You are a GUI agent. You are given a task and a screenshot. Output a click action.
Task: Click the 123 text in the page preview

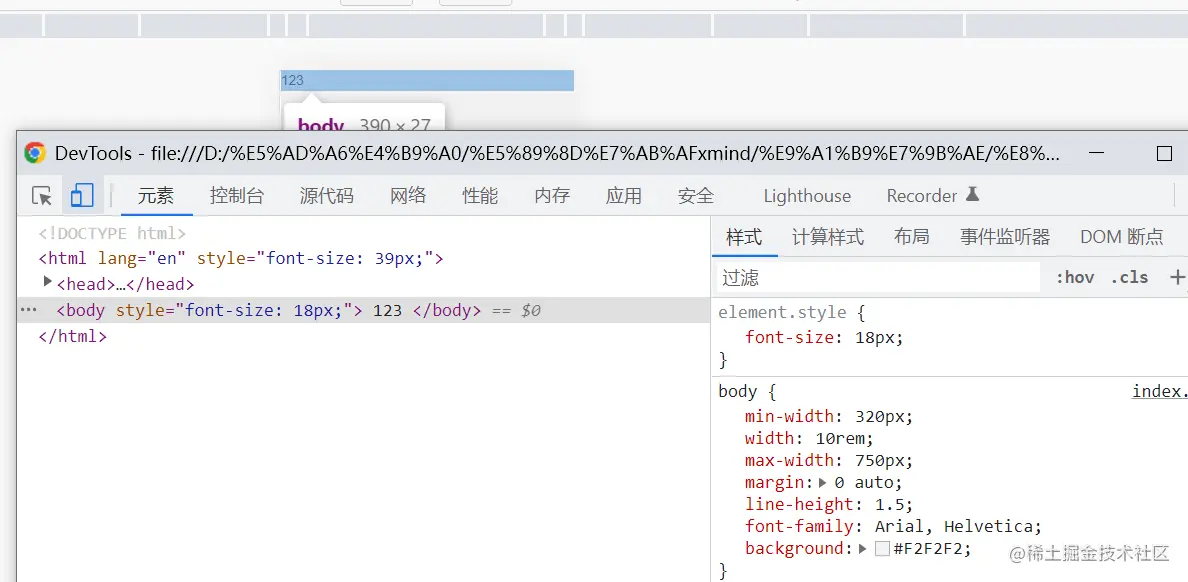tap(292, 80)
